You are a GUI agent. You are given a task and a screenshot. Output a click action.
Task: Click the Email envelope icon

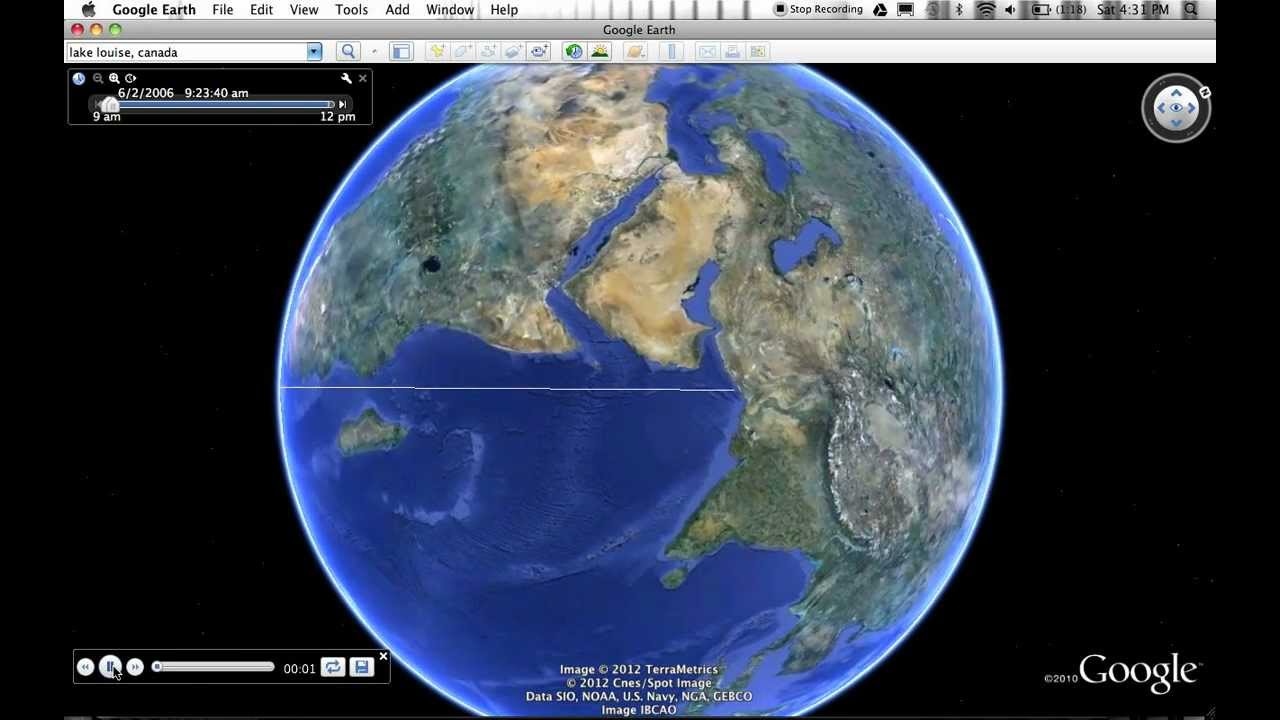tap(707, 51)
